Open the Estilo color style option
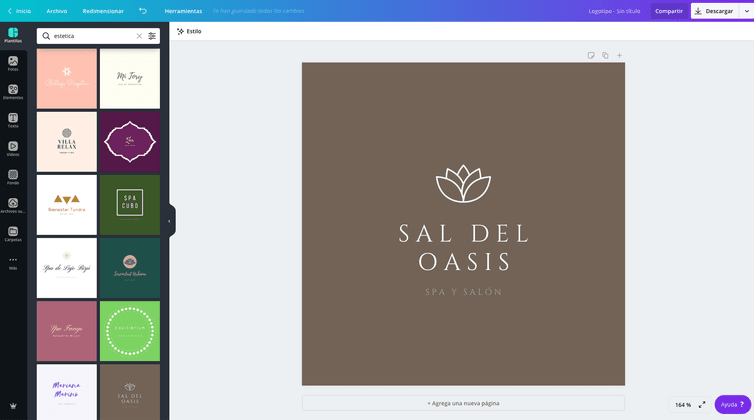The width and height of the screenshot is (754, 420). (x=189, y=31)
